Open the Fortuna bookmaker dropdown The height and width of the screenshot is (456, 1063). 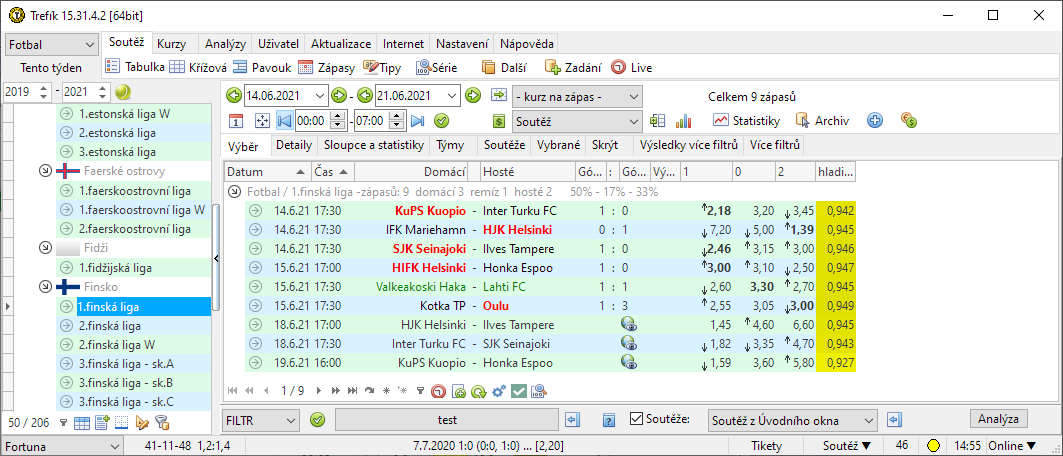coord(63,446)
